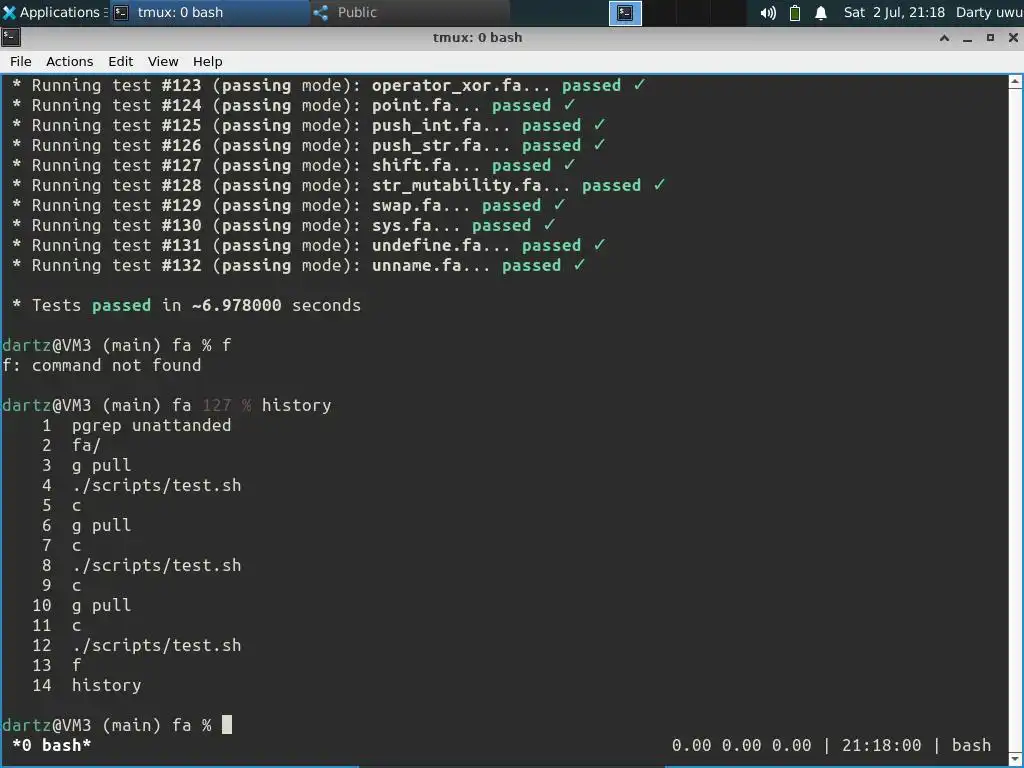Screen dimensions: 1024x768
Task: Switch to the Public taskbar window
Action: [x=409, y=12]
